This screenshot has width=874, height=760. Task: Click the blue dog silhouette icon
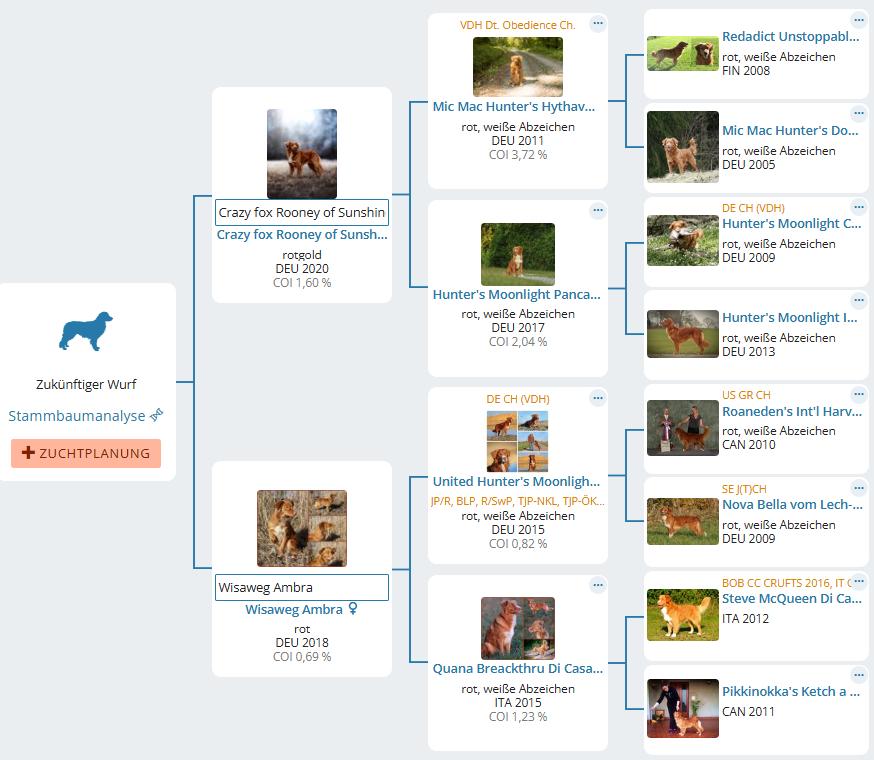pos(86,331)
